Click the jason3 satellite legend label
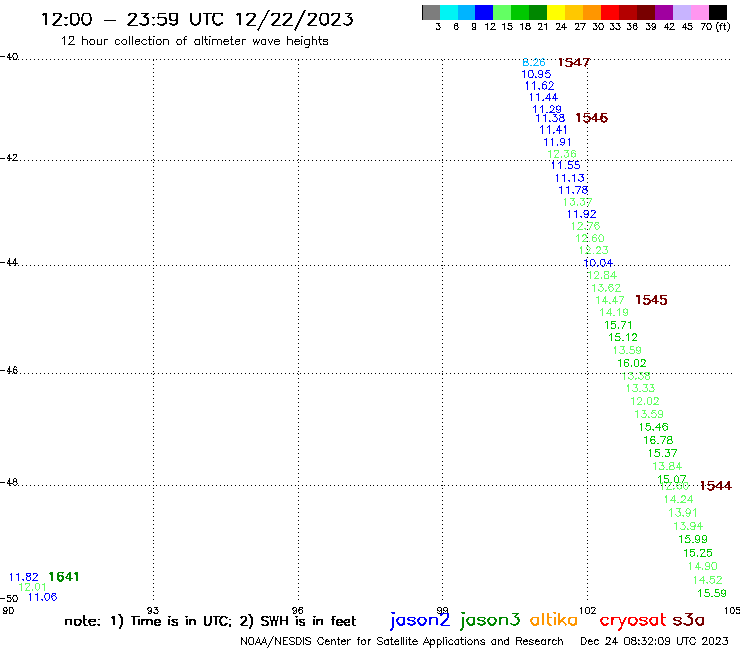Image resolution: width=740 pixels, height=650 pixels. click(490, 620)
